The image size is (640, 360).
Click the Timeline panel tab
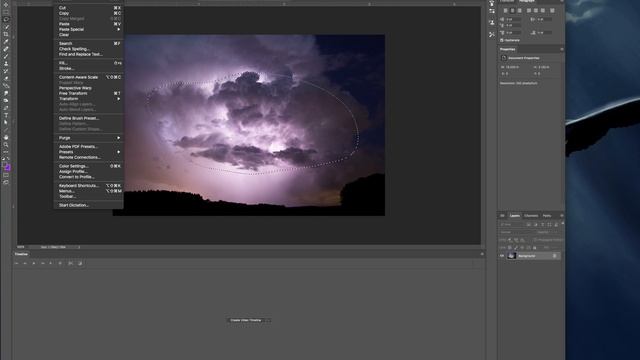tap(21, 254)
